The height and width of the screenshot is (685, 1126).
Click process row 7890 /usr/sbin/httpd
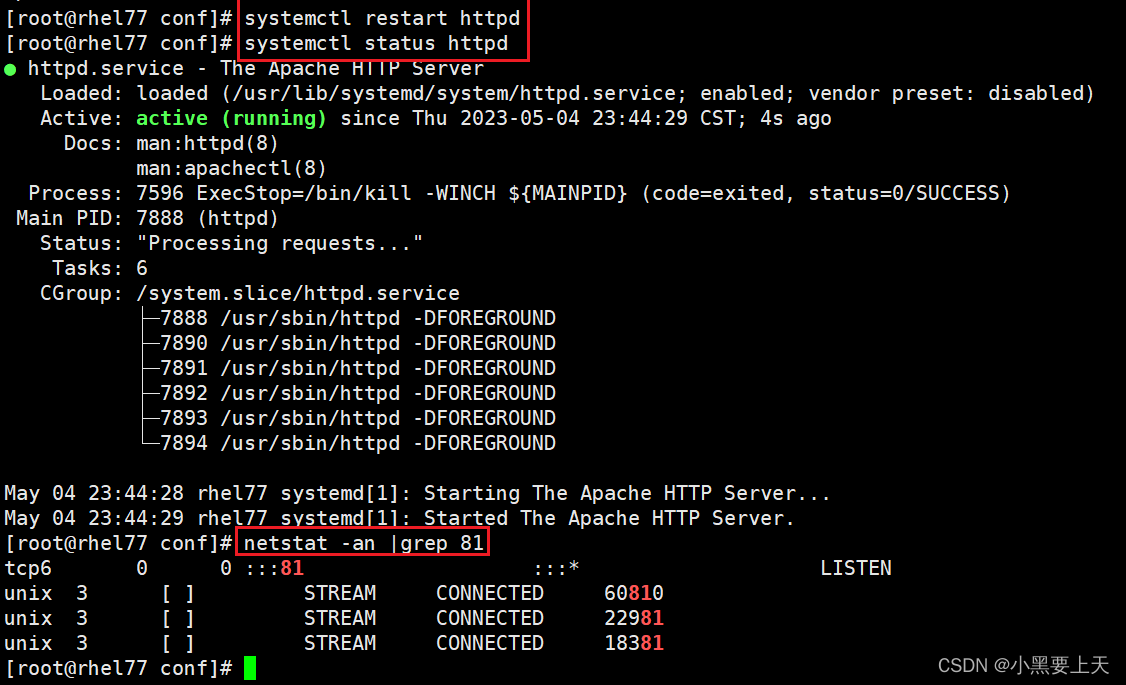[358, 343]
